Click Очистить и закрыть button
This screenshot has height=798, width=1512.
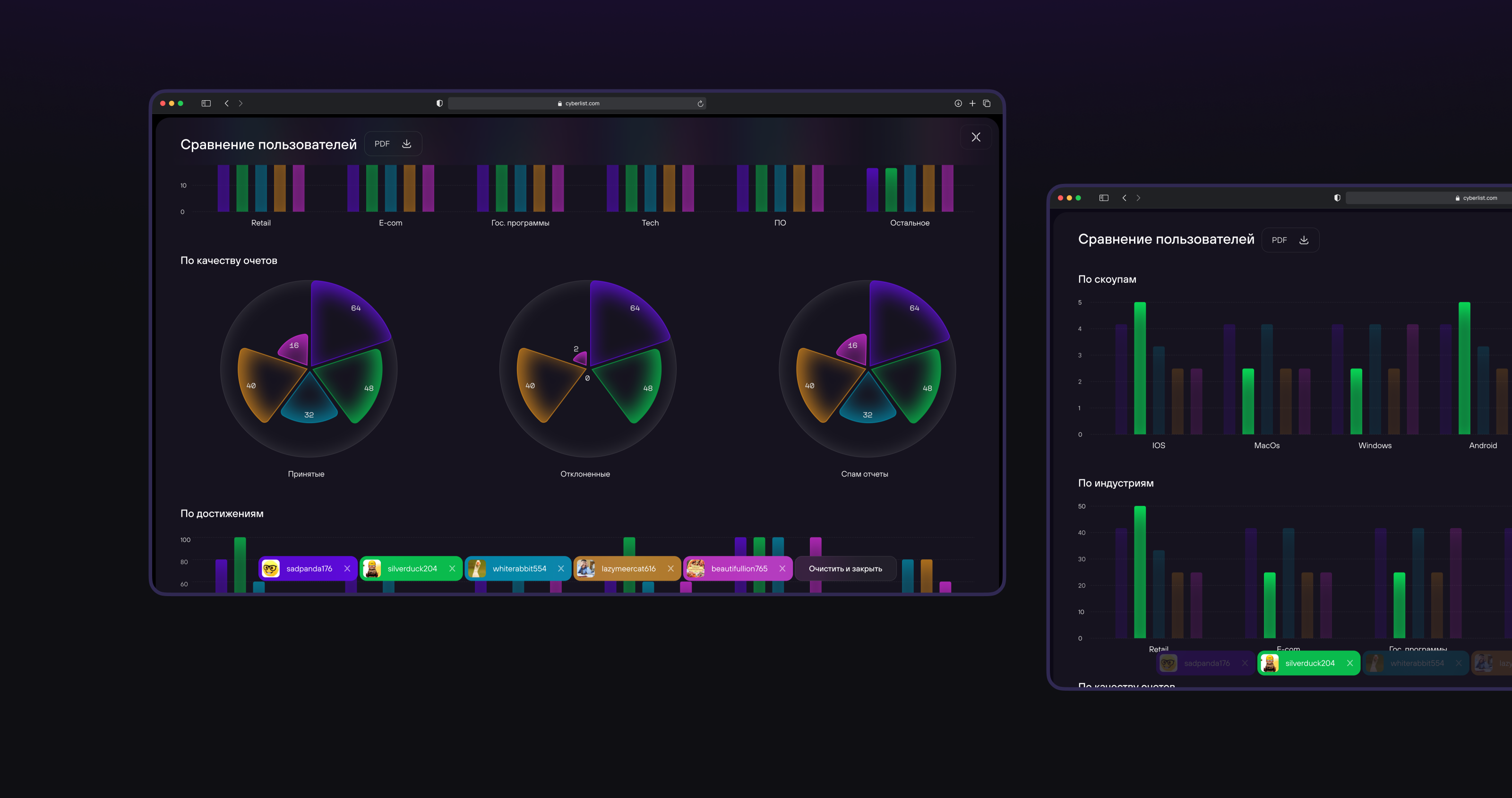pyautogui.click(x=845, y=568)
